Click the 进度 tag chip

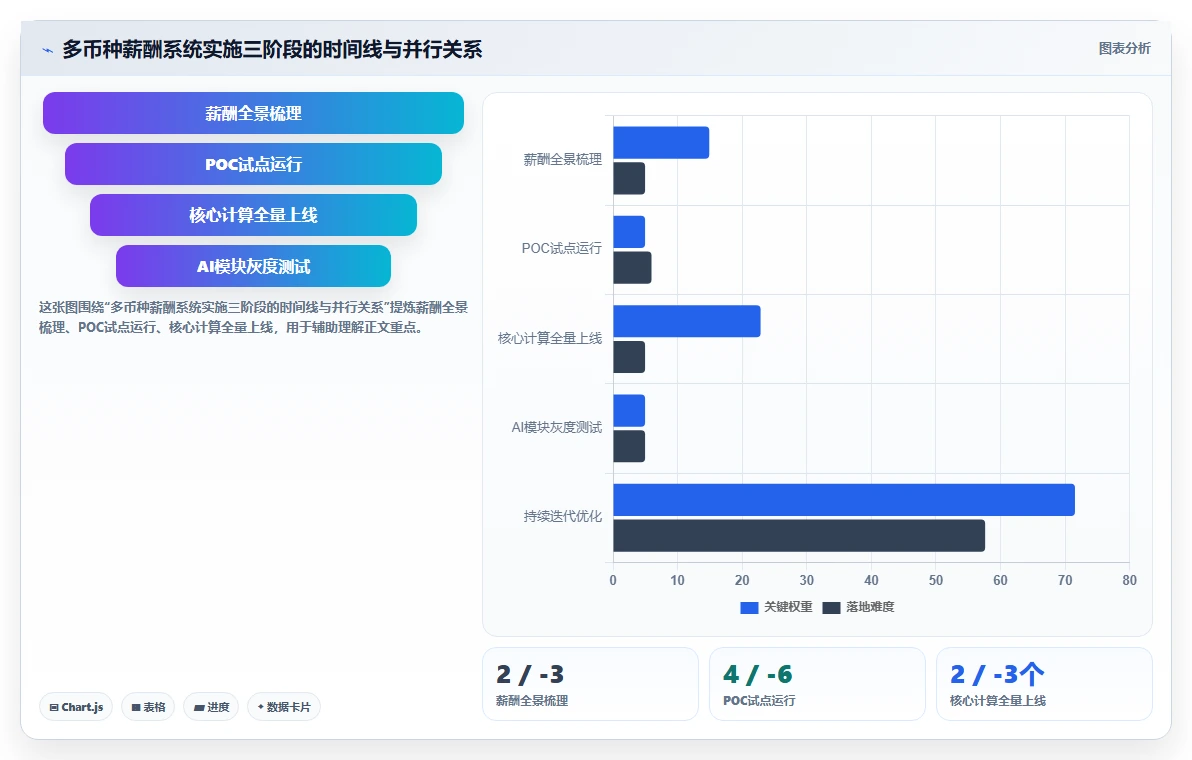pyautogui.click(x=211, y=707)
